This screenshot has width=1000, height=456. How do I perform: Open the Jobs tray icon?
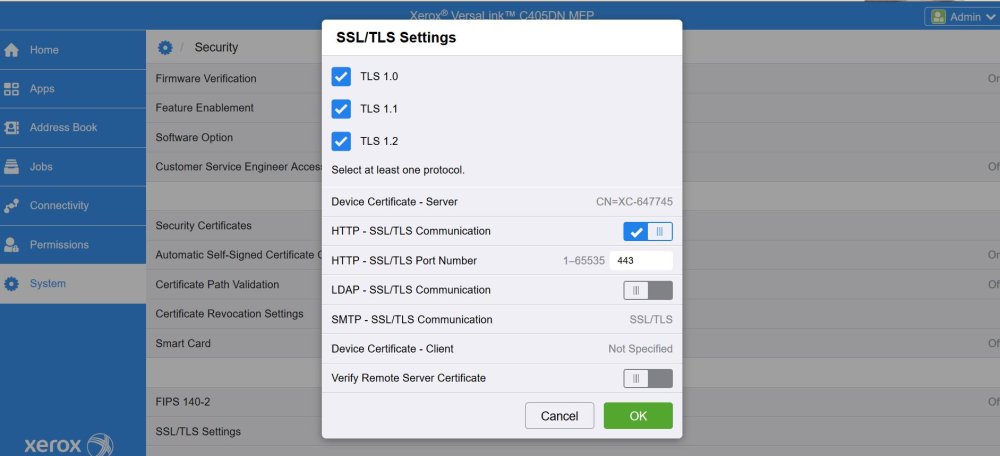click(12, 167)
